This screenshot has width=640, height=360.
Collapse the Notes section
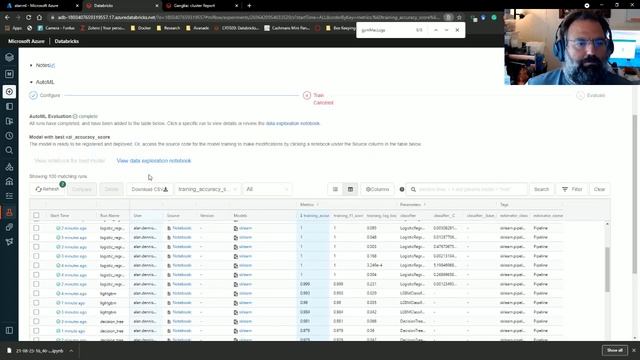[31, 65]
